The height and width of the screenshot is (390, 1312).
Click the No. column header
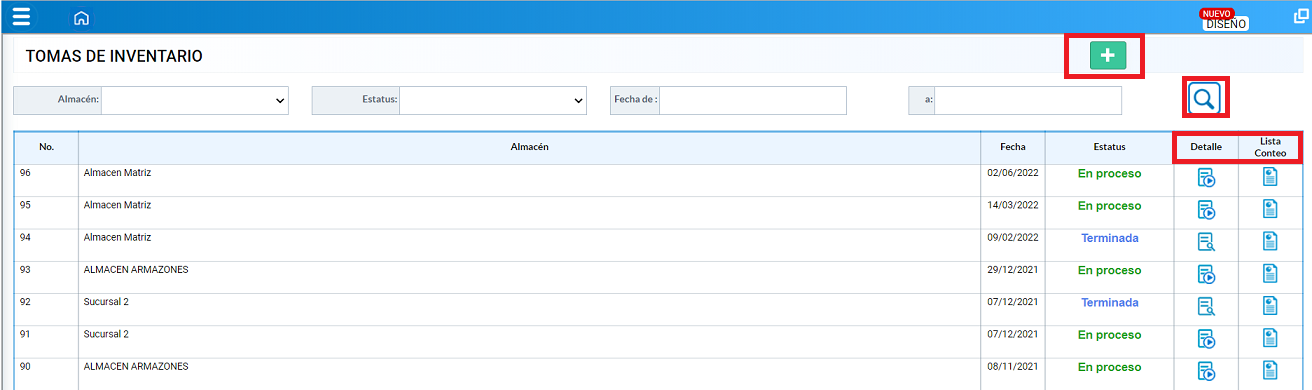[46, 147]
